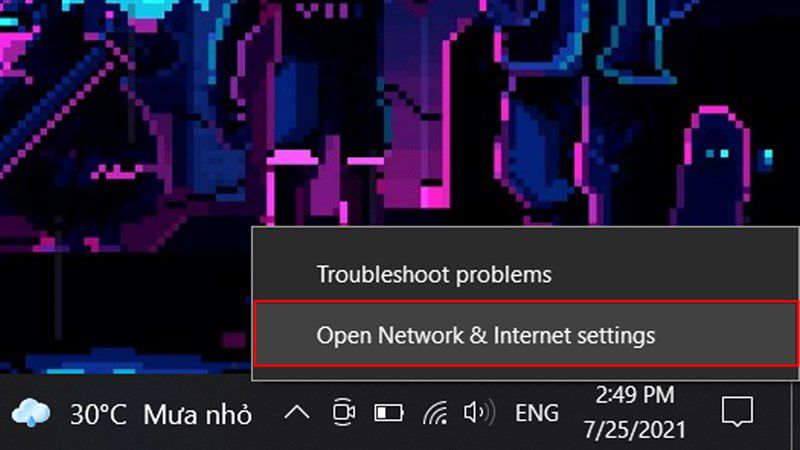Open Network & Internet settings menu entry
Viewport: 800px width, 450px height.
(x=526, y=335)
